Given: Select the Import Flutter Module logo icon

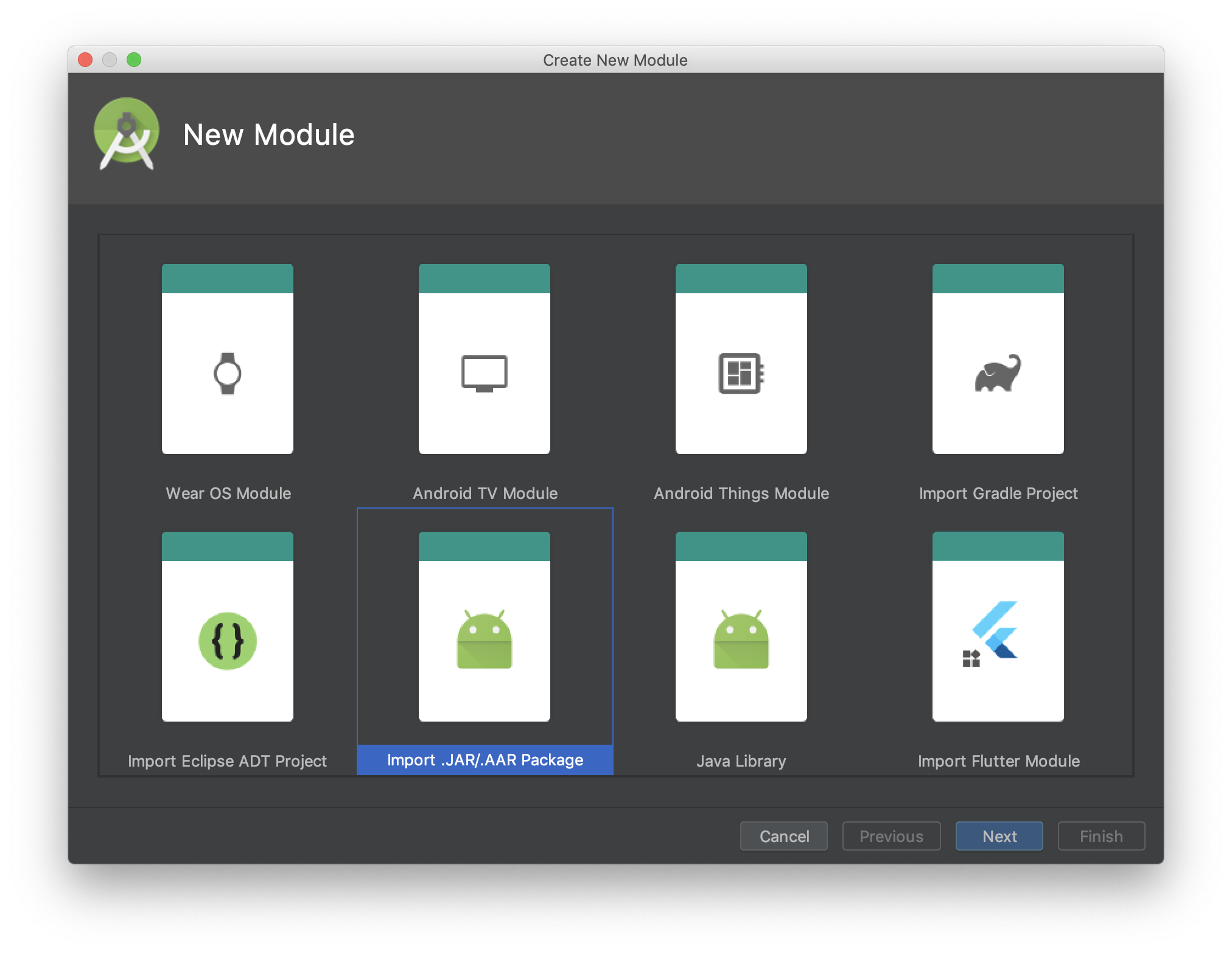Looking at the screenshot, I should coord(990,634).
